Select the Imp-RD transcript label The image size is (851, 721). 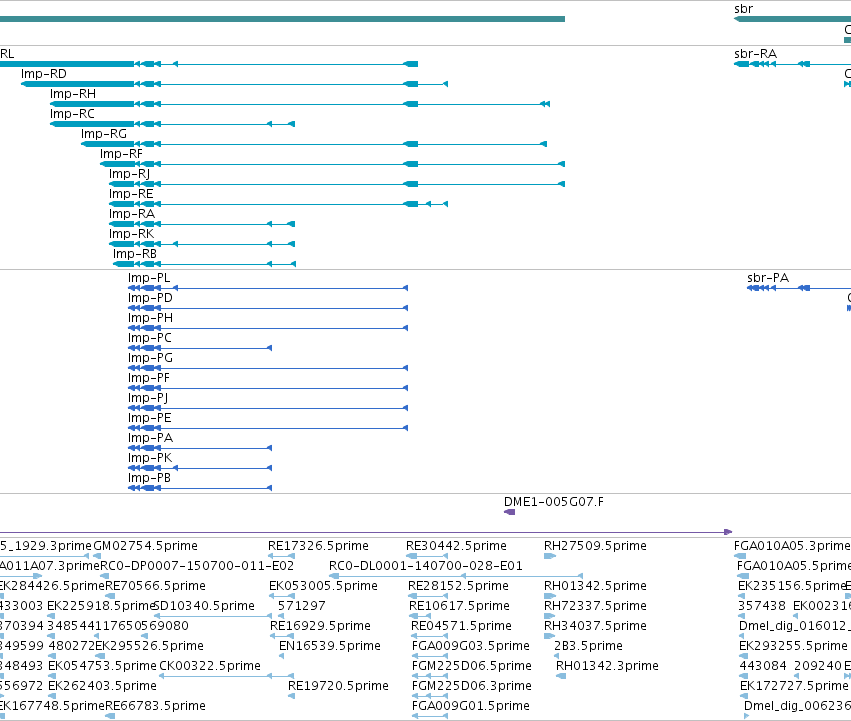coord(43,74)
